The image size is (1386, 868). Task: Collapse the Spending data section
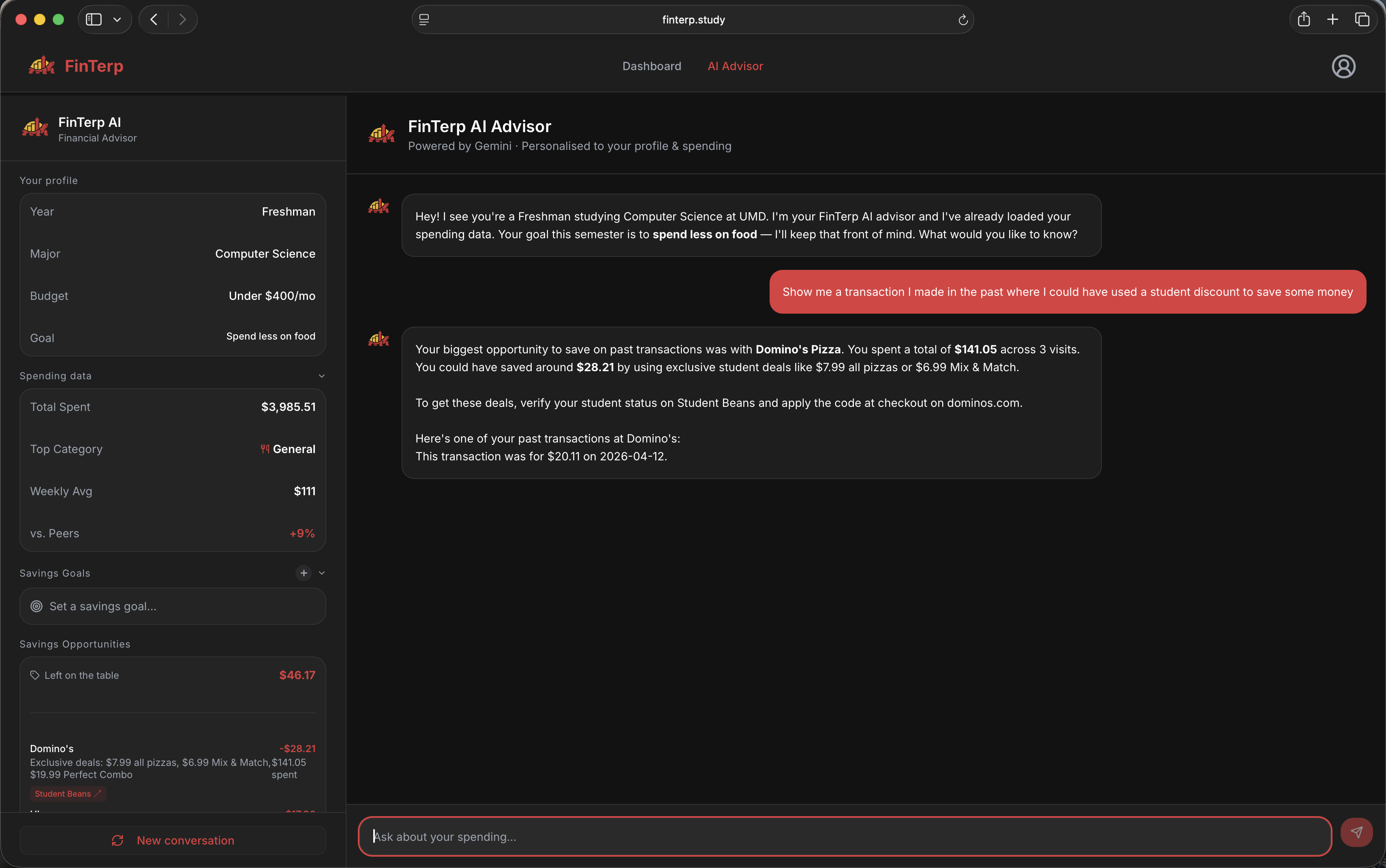click(321, 376)
